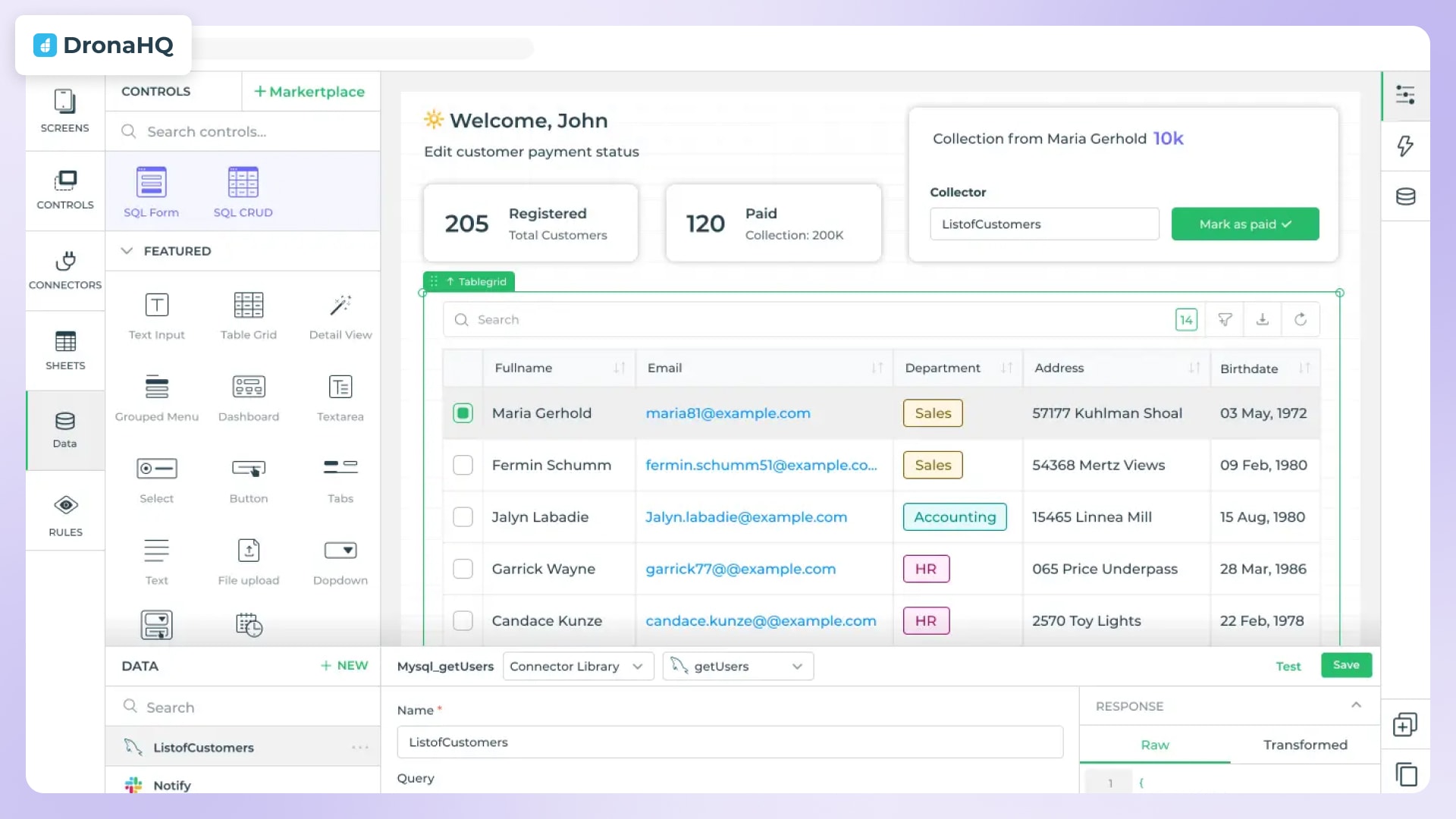
Task: Collapse the FEATURED controls section
Action: click(x=127, y=251)
